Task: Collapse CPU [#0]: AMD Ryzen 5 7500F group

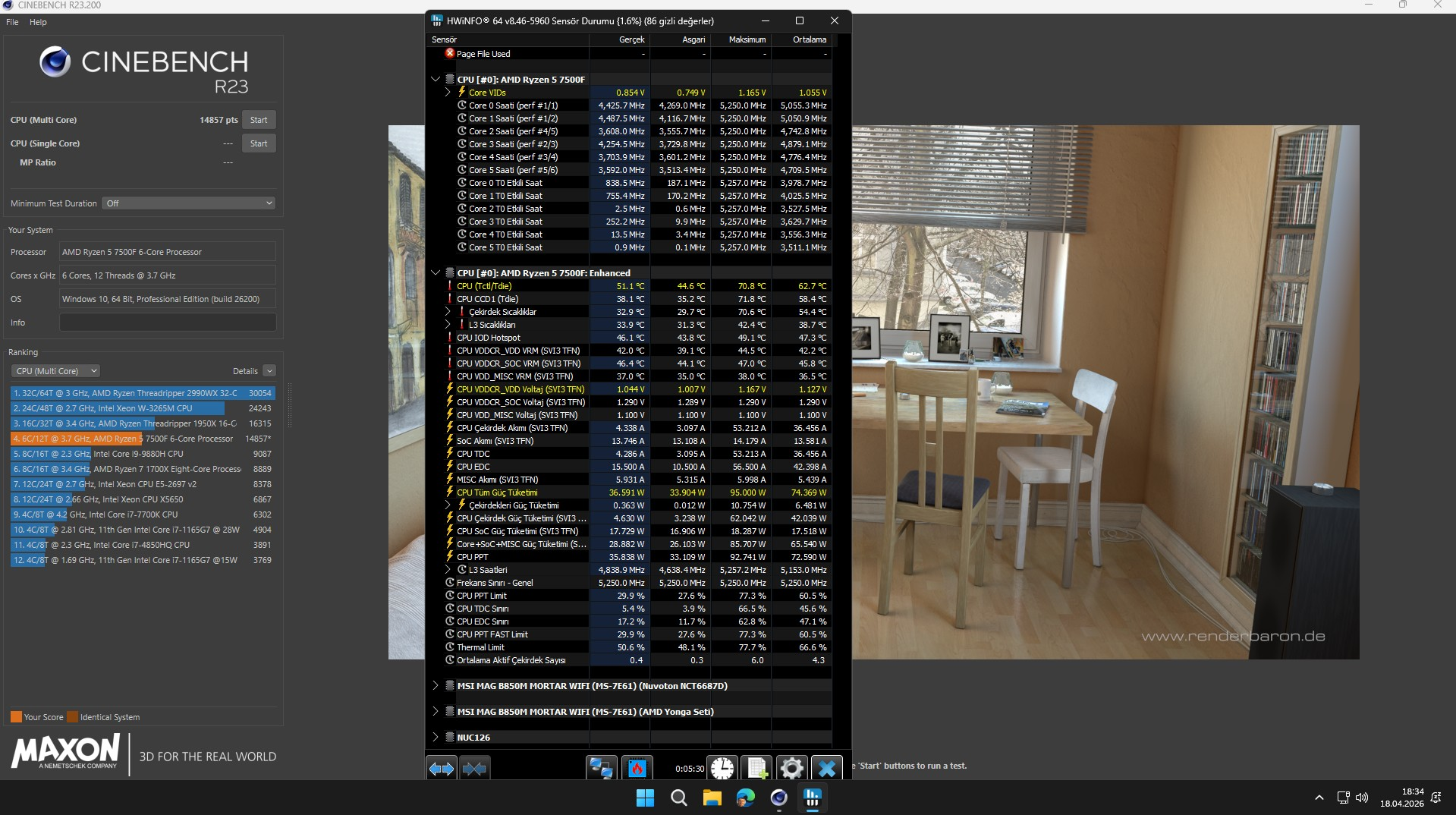Action: [x=436, y=79]
